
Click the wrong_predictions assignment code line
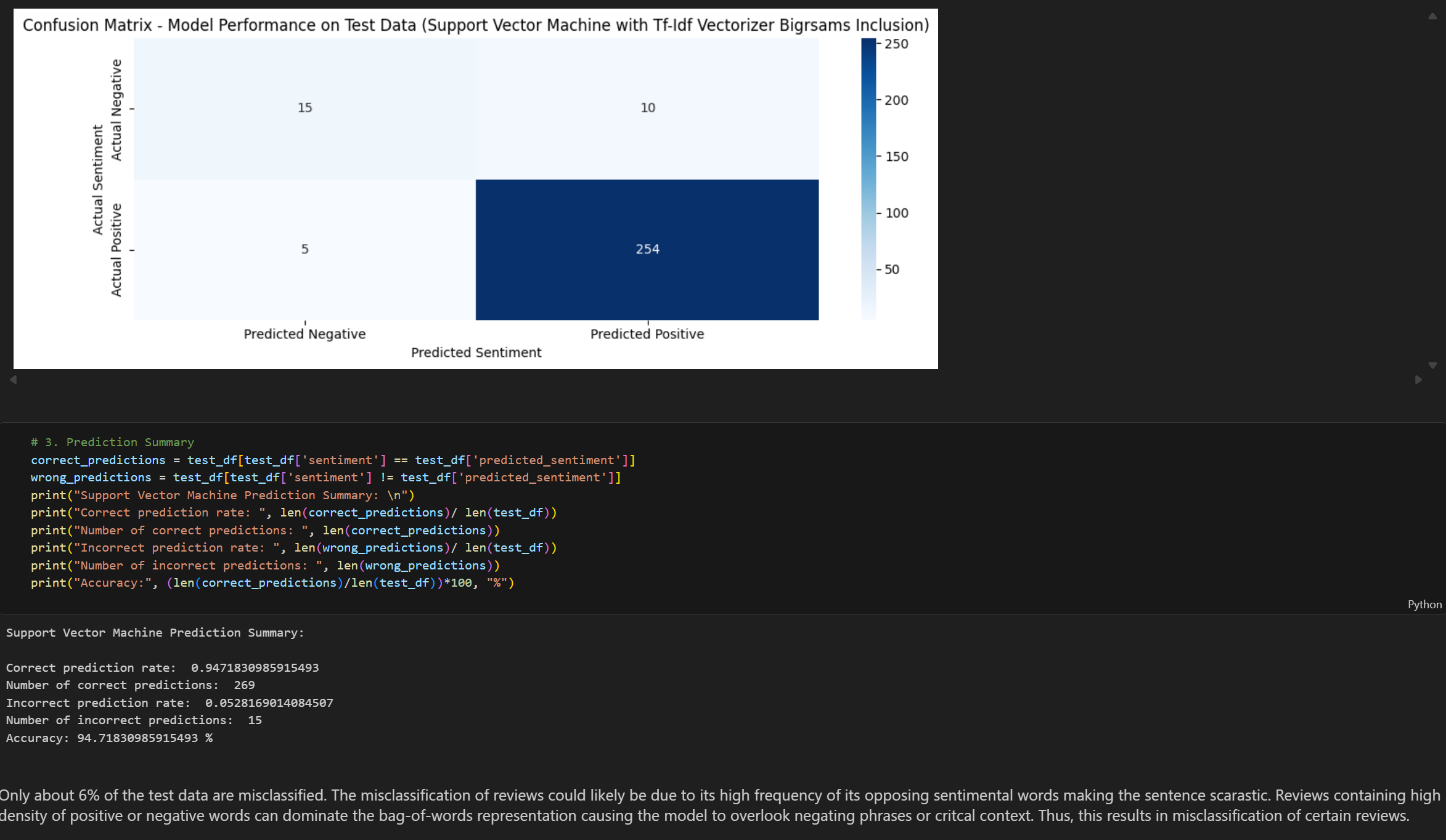[x=325, y=478]
